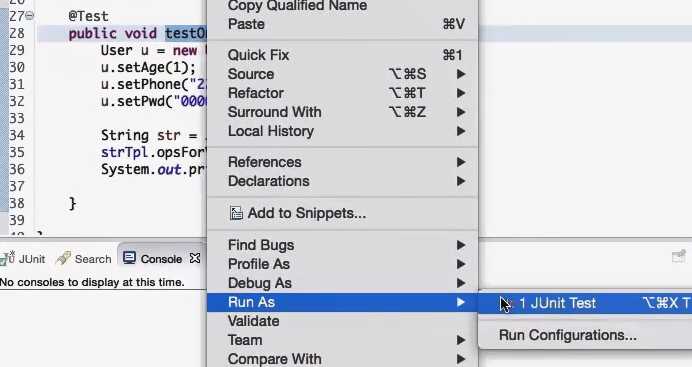Click the System.out code line
The height and width of the screenshot is (367, 692).
pyautogui.click(x=154, y=169)
